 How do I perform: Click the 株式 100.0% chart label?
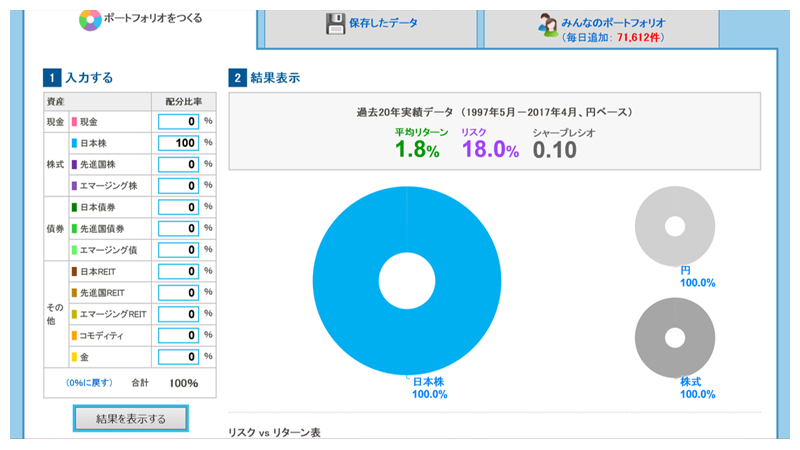pyautogui.click(x=697, y=388)
